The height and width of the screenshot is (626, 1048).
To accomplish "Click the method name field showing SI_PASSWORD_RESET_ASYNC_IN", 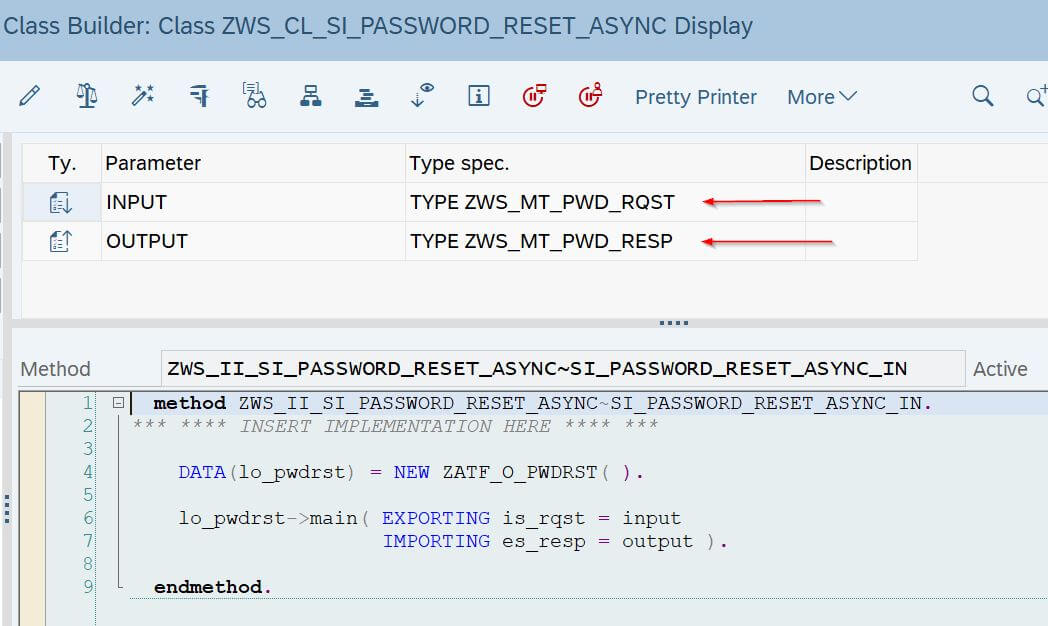I will tap(560, 368).
